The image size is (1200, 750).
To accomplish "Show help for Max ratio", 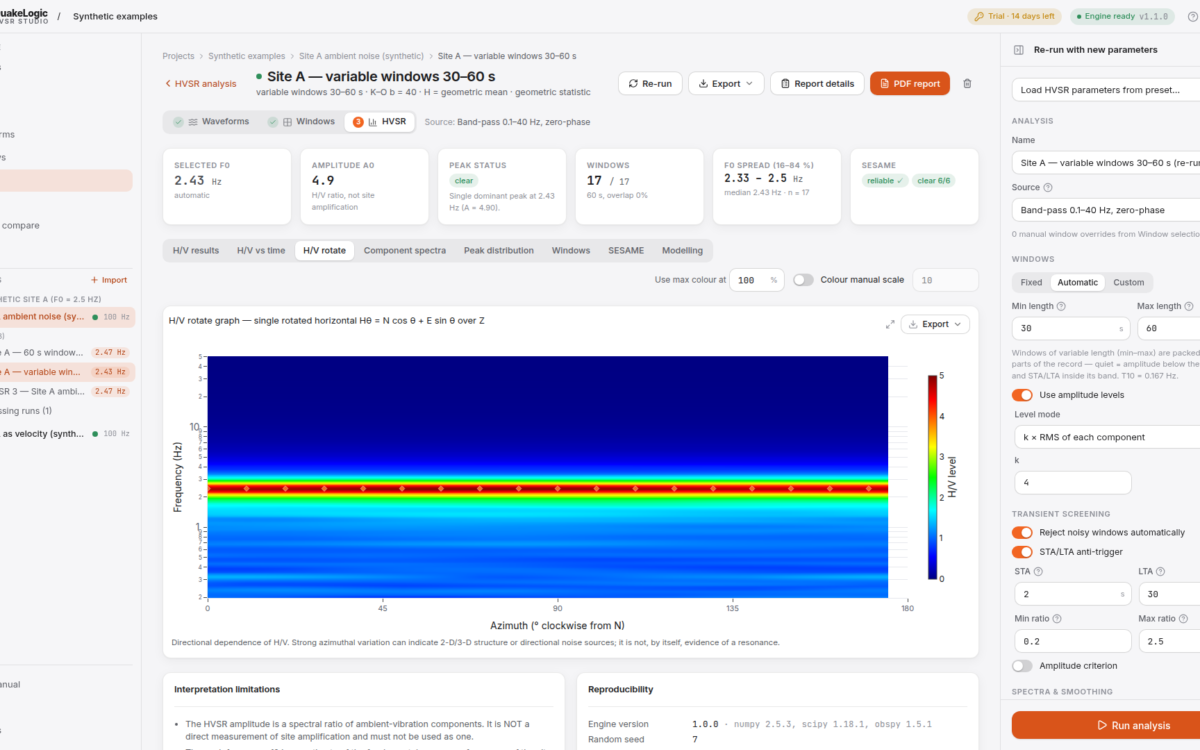I will (1182, 619).
